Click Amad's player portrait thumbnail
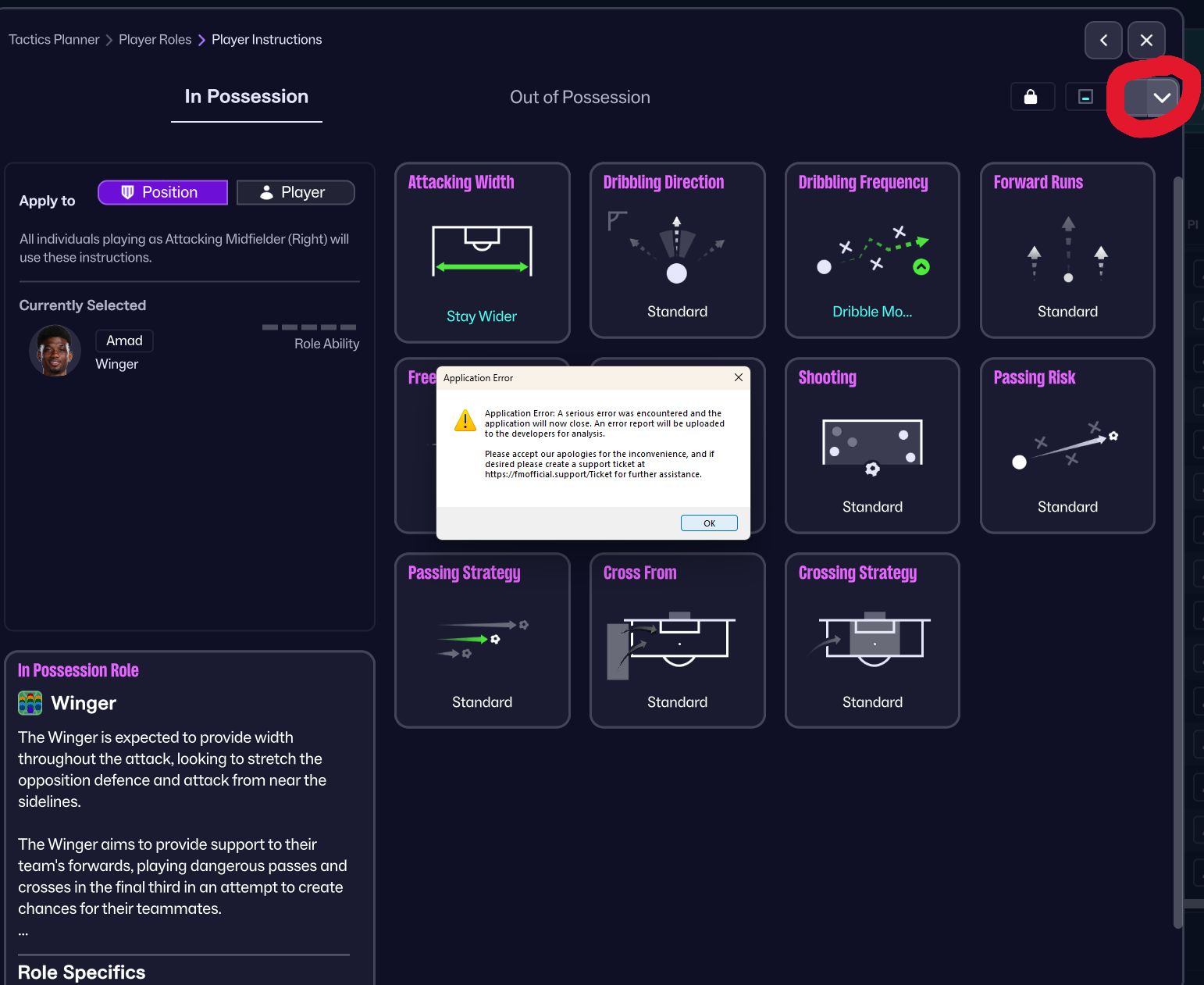This screenshot has width=1204, height=985. (x=55, y=351)
